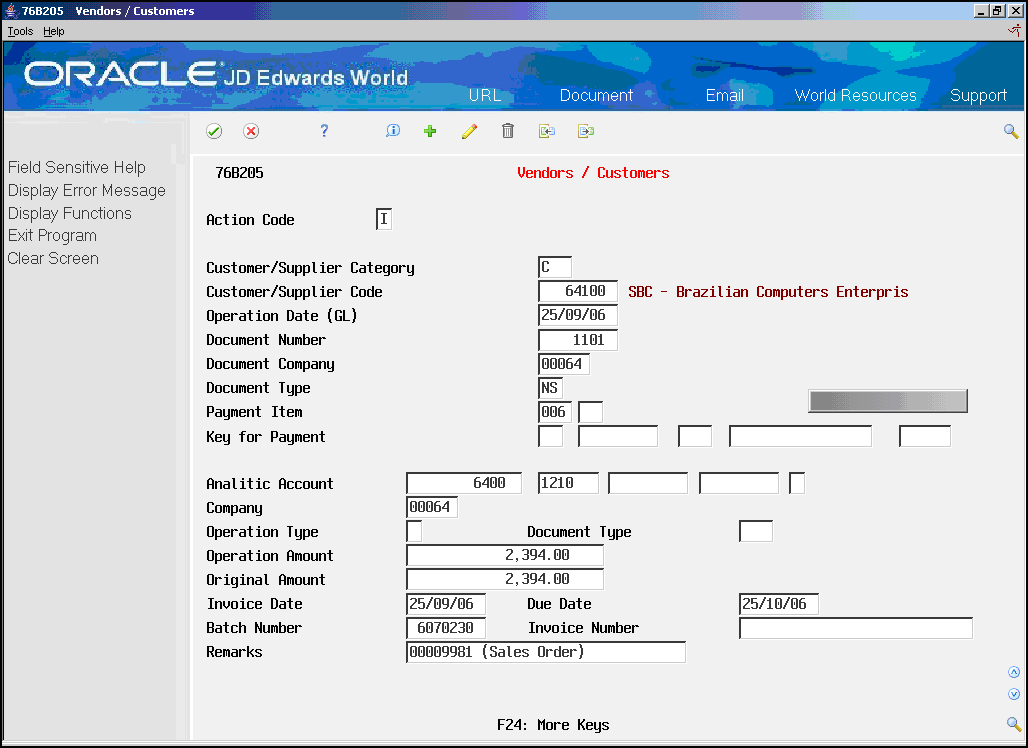The image size is (1028, 748).
Task: Click the toolbar magnifier search icon
Action: (1011, 132)
